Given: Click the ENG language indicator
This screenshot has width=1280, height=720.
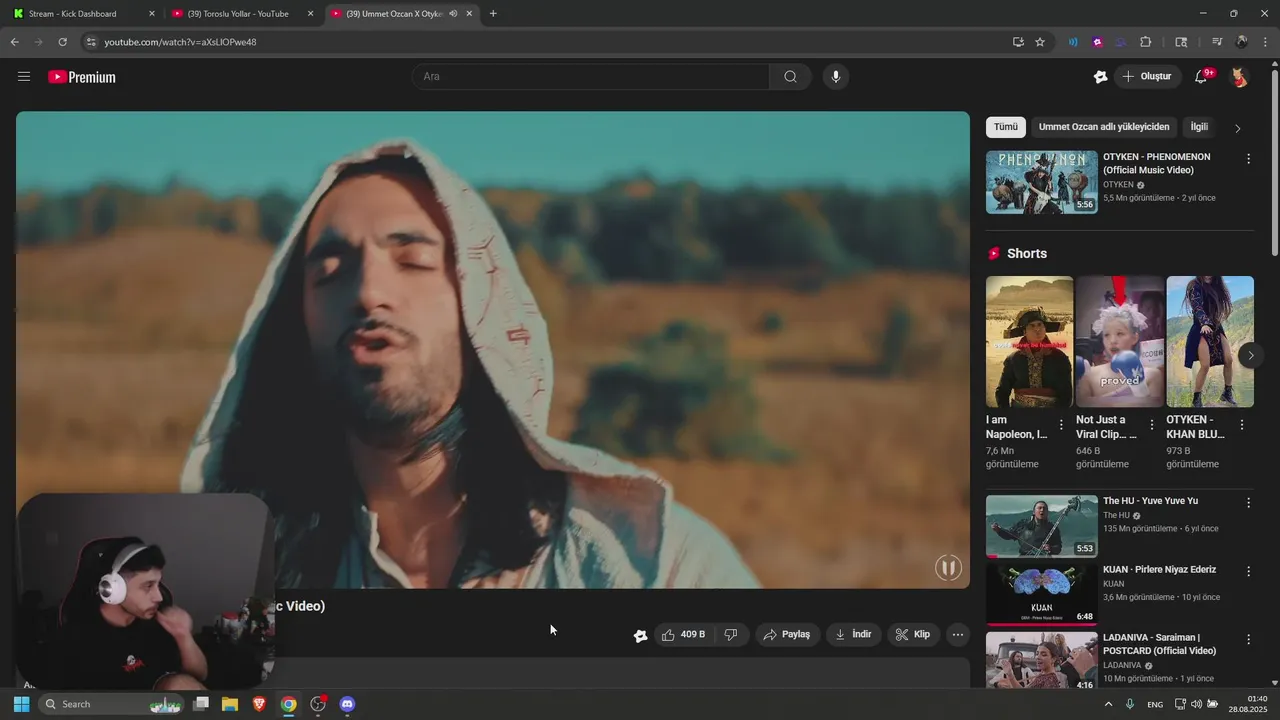Looking at the screenshot, I should pyautogui.click(x=1155, y=704).
